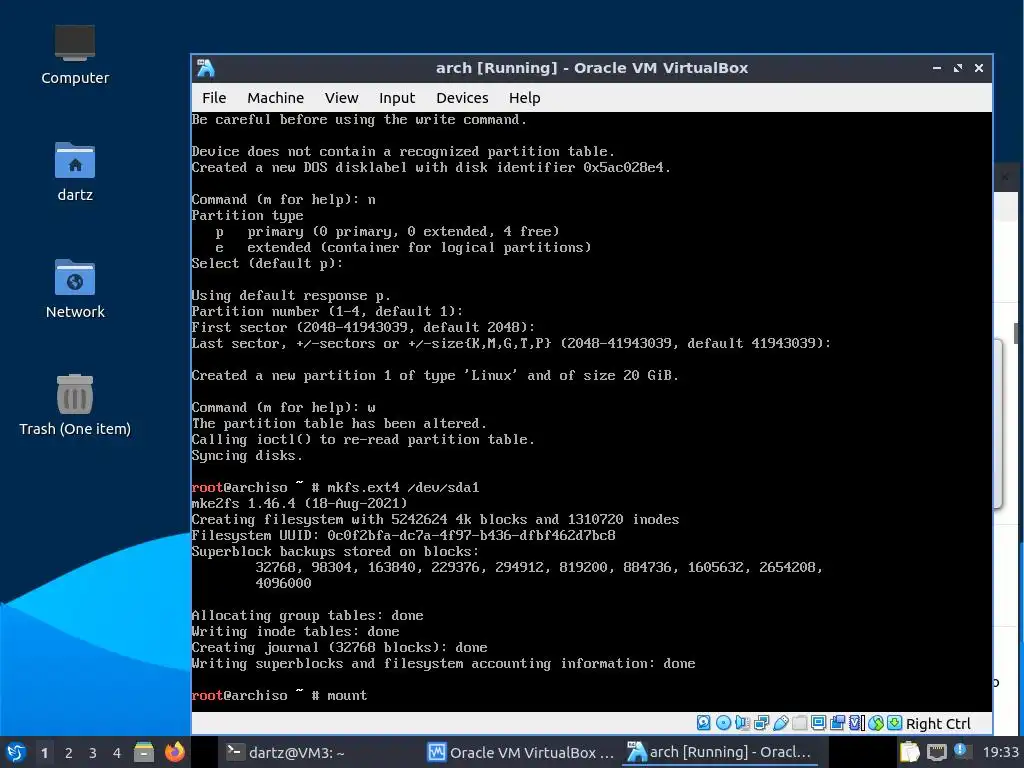Viewport: 1024px width, 768px height.
Task: Switch to Oracle VM VirtualBox Manager taskbar entry
Action: (x=520, y=752)
